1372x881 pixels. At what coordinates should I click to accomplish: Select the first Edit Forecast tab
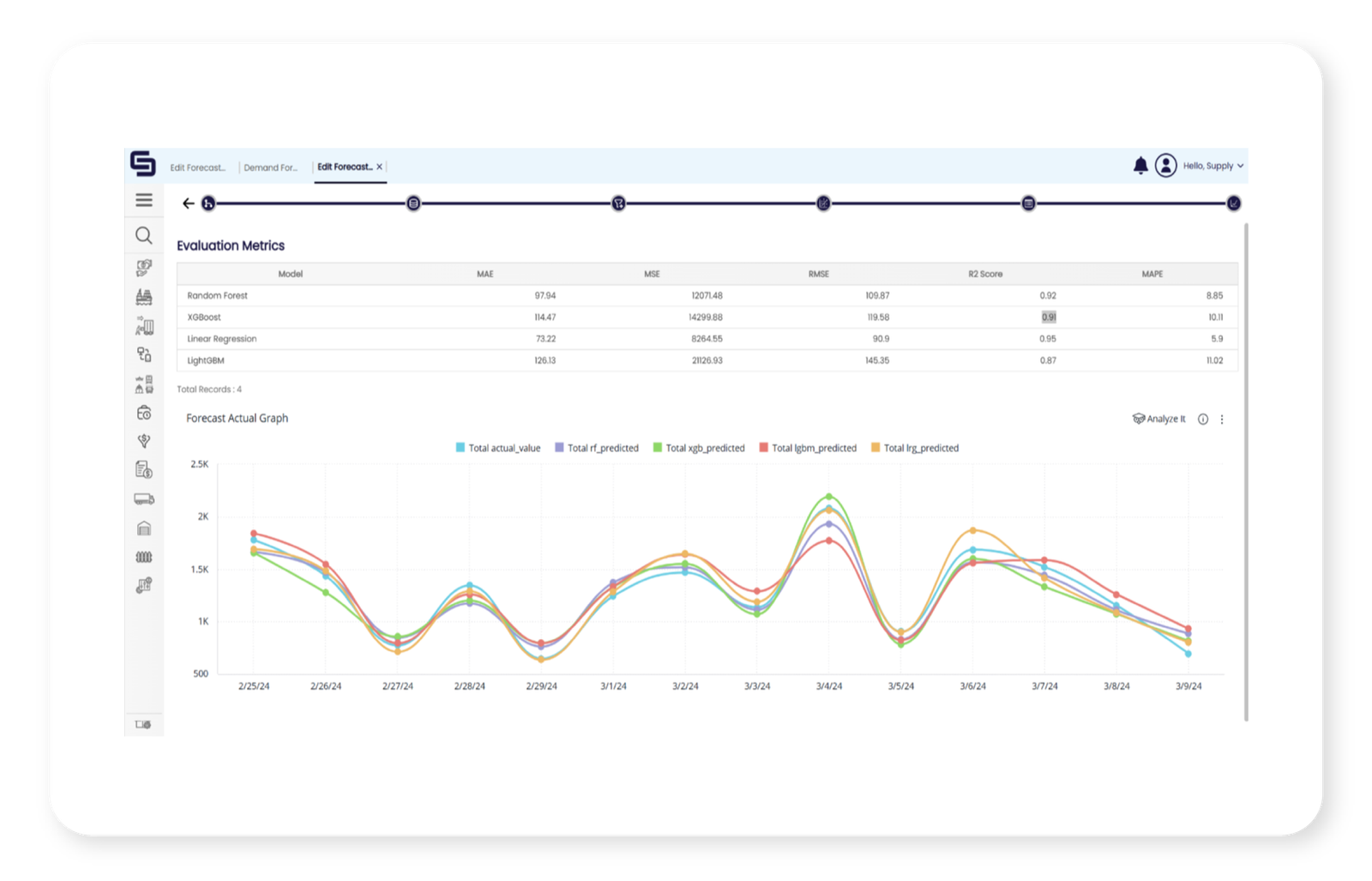pos(197,167)
